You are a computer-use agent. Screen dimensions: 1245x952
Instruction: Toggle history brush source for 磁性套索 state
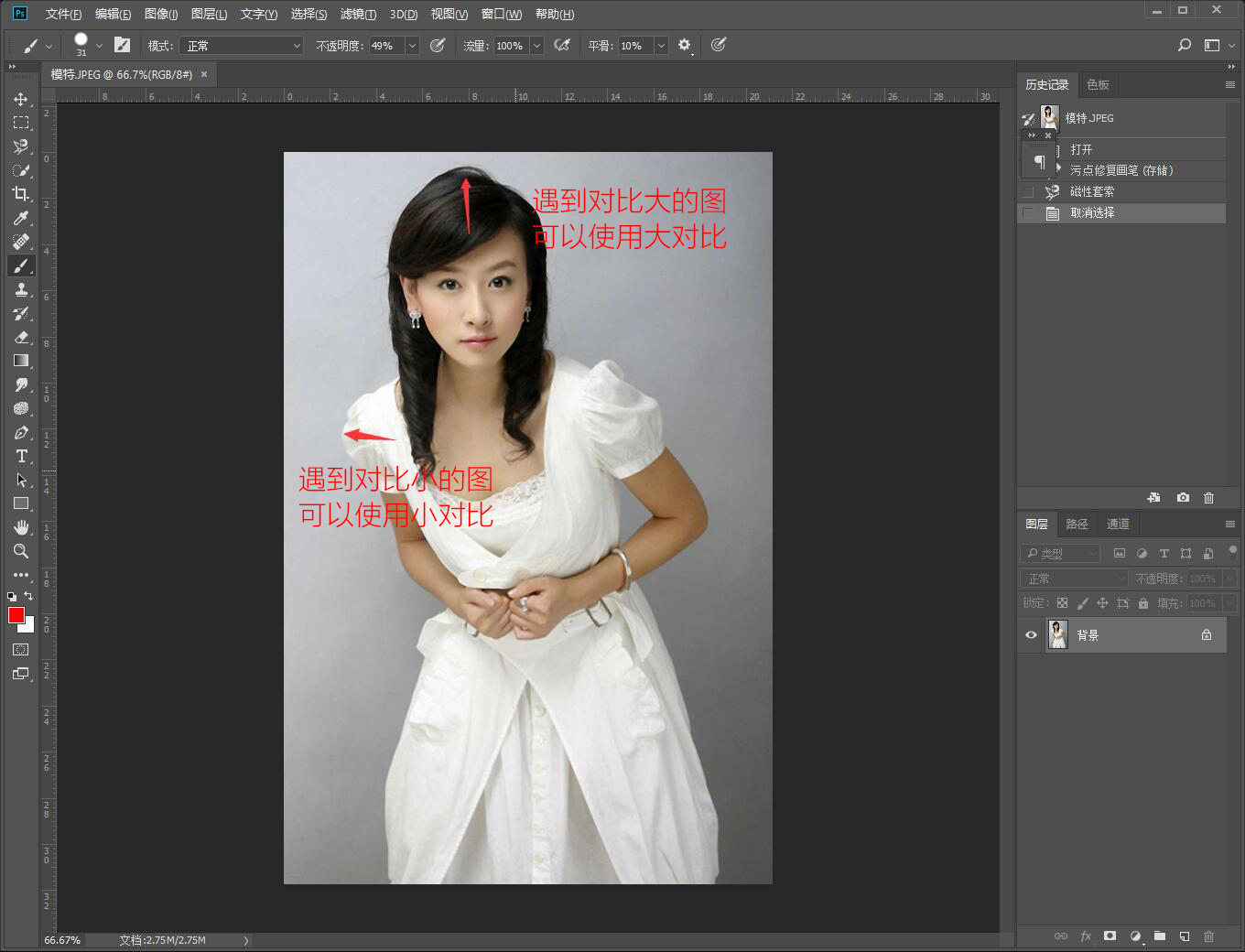pyautogui.click(x=1028, y=192)
